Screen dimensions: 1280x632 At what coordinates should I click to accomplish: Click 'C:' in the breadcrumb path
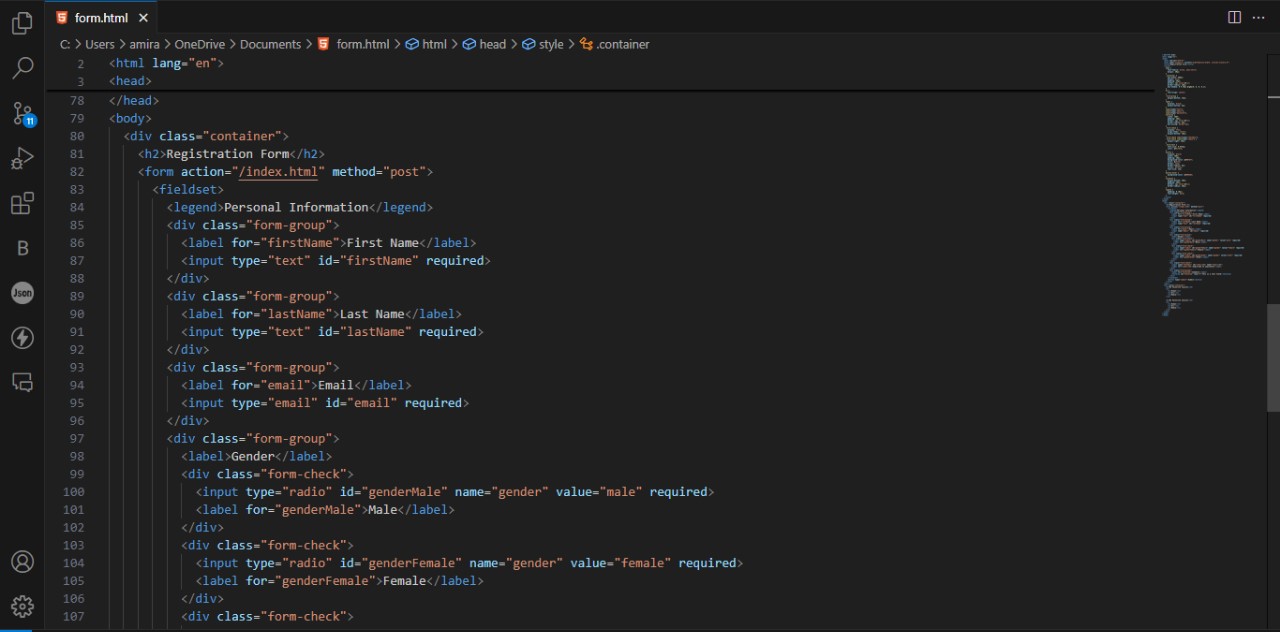pyautogui.click(x=65, y=44)
